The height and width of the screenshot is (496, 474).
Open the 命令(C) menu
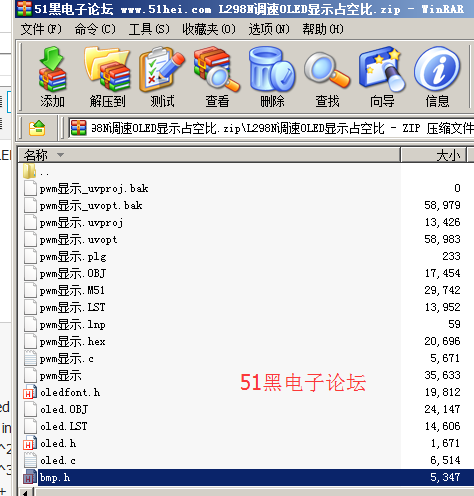pyautogui.click(x=95, y=29)
